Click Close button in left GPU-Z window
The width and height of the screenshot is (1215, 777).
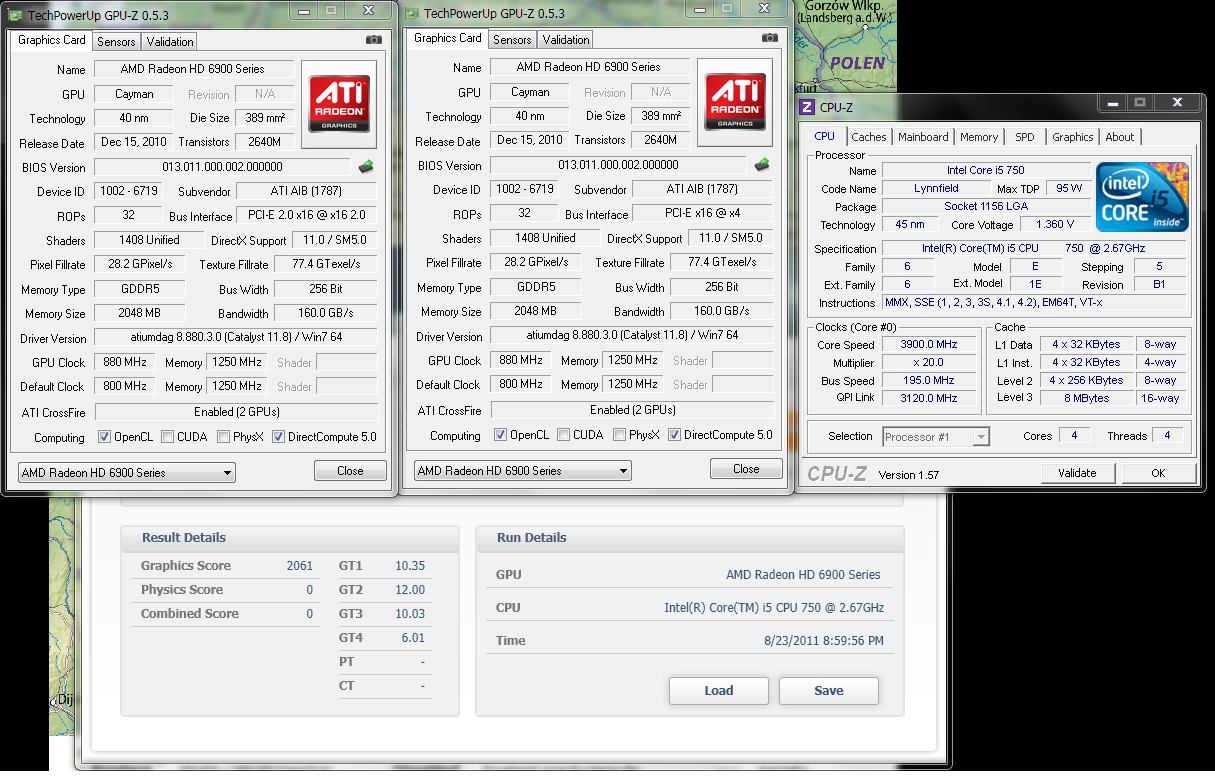[350, 471]
